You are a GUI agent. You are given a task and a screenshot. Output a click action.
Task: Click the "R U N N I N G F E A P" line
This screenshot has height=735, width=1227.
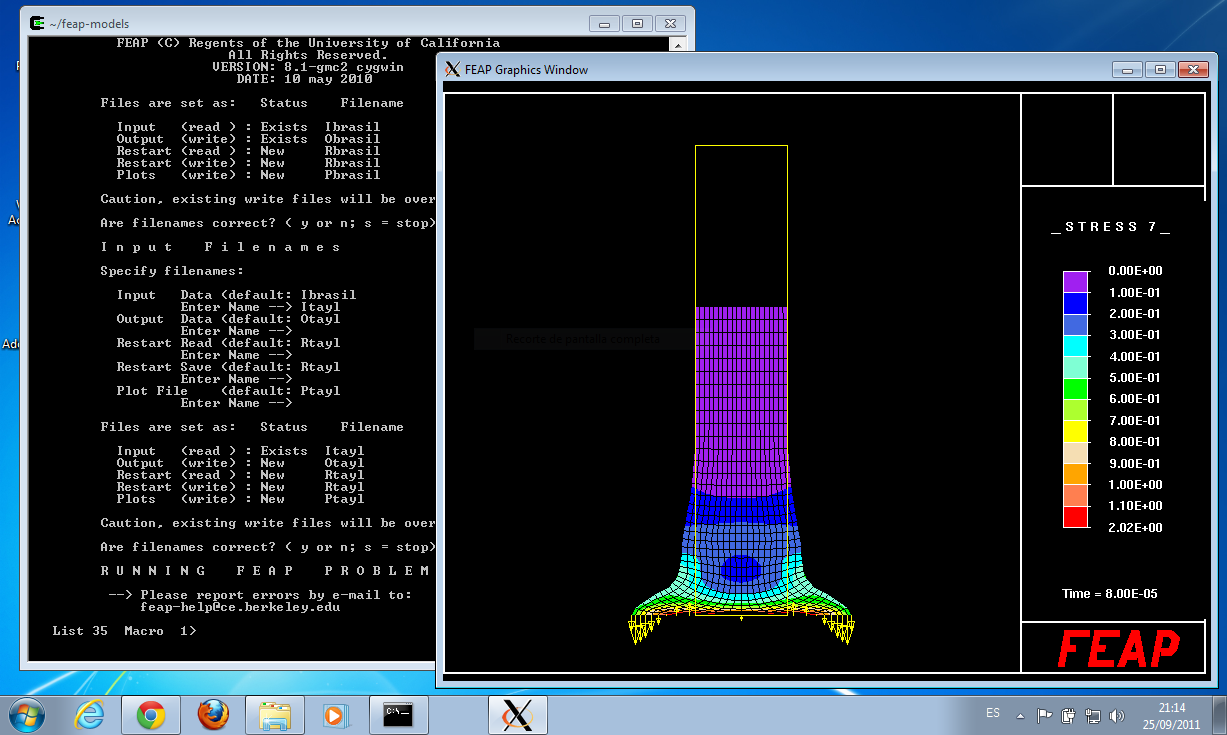pos(264,571)
